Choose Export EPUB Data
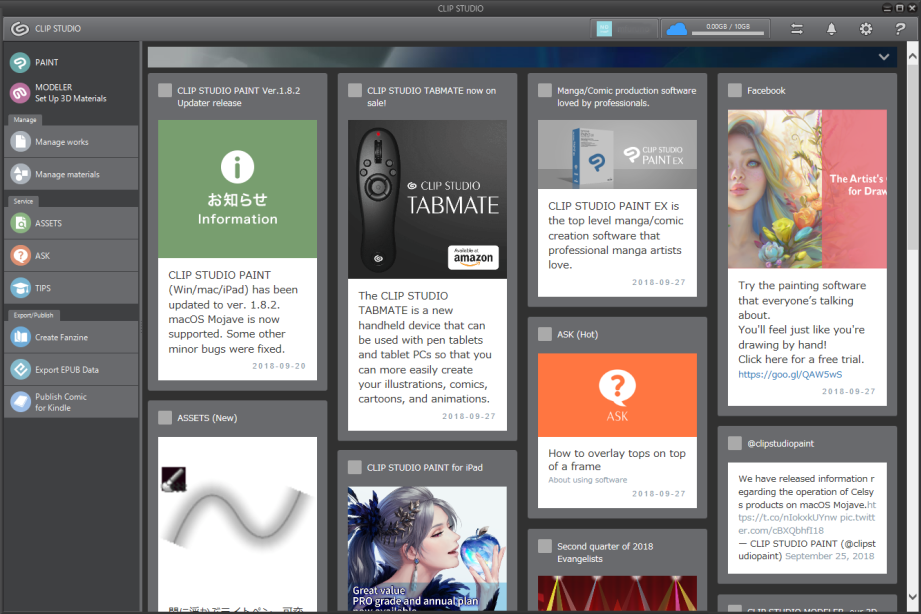 [x=71, y=370]
